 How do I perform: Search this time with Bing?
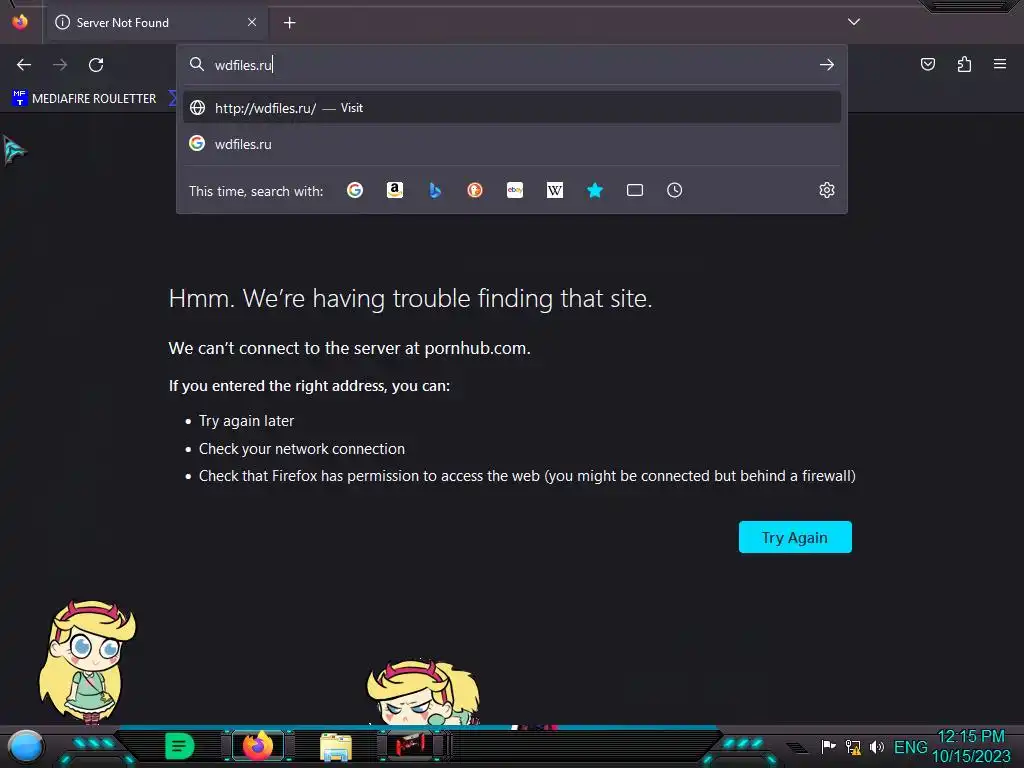(435, 190)
